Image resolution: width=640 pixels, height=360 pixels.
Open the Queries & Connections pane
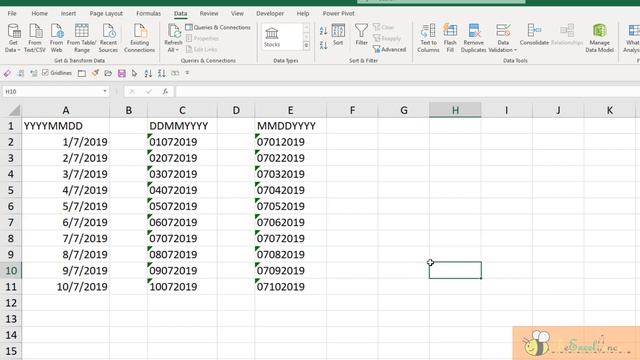tap(218, 27)
